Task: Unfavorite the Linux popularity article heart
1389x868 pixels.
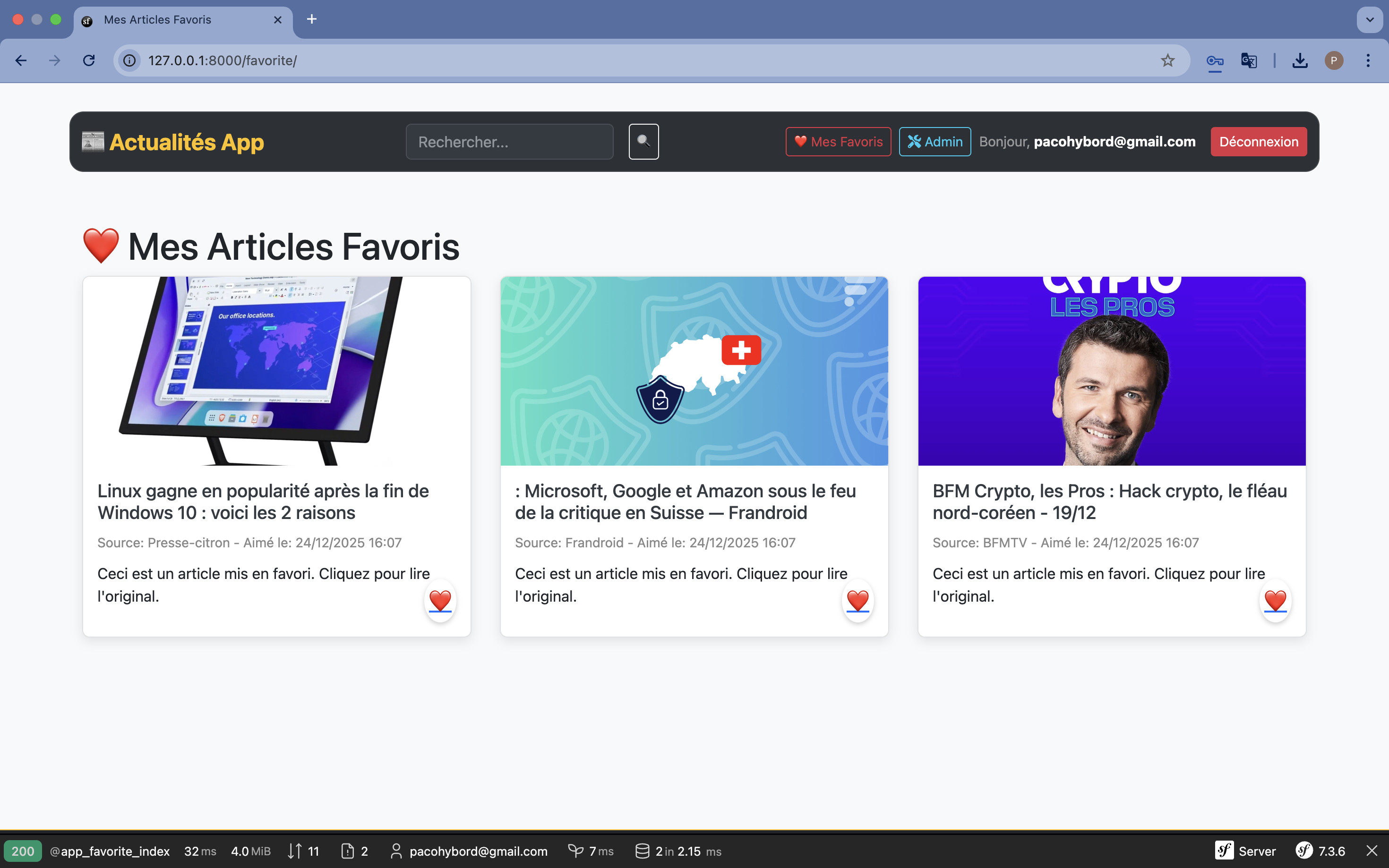Action: [x=440, y=601]
